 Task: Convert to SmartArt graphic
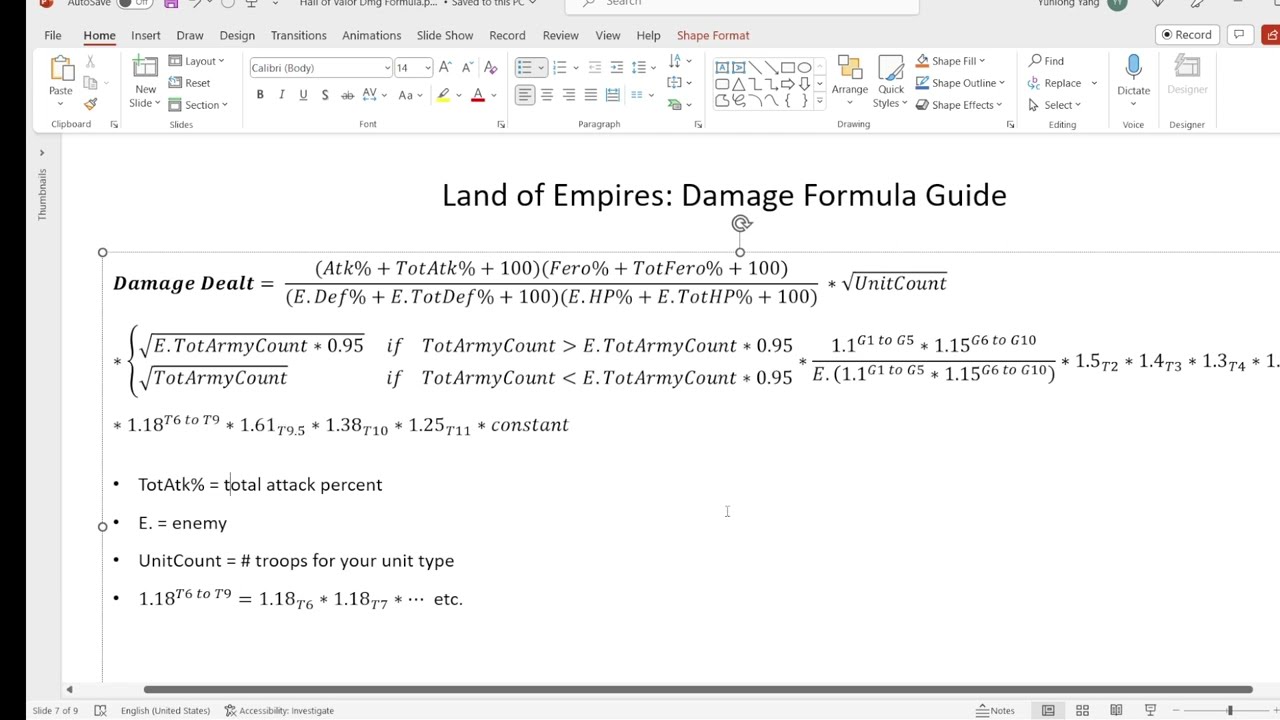(679, 105)
